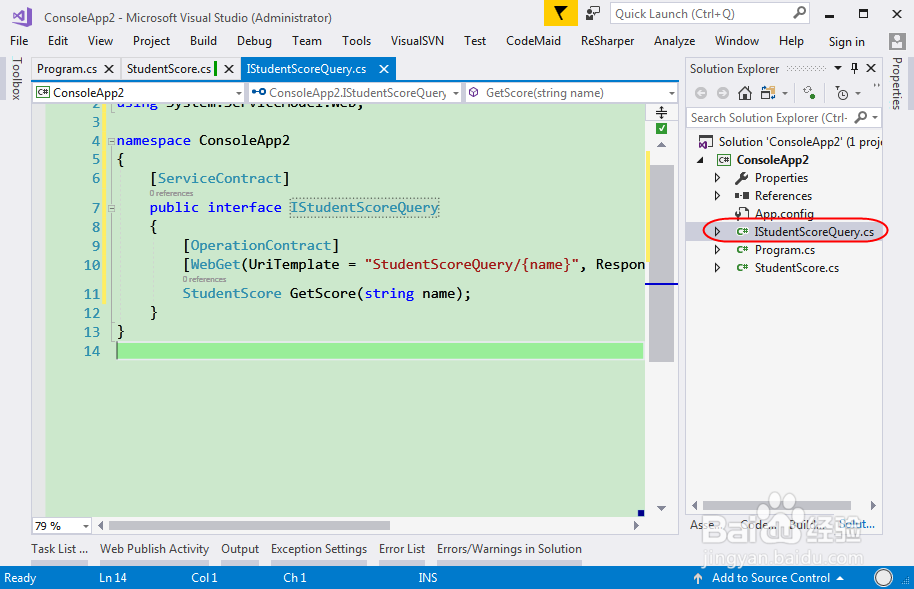The width and height of the screenshot is (914, 589).
Task: Click the account avatar icon near Sign in
Action: (x=897, y=41)
